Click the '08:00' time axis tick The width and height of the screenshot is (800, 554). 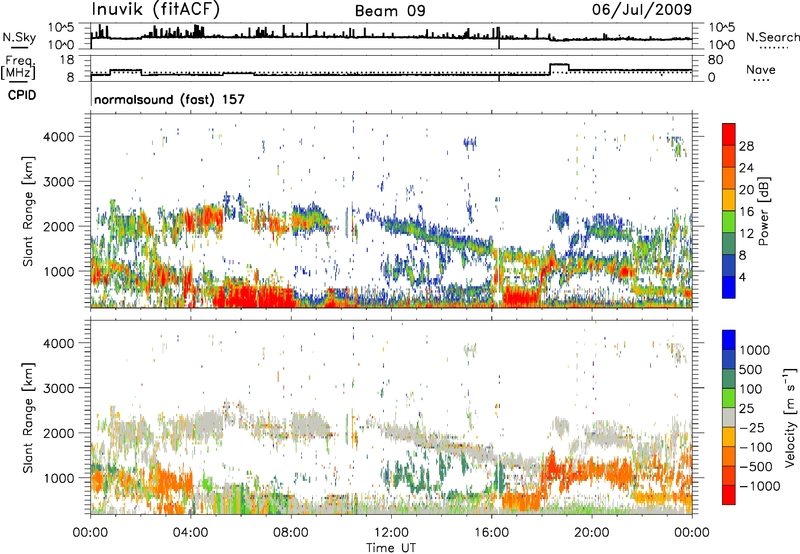tap(291, 533)
